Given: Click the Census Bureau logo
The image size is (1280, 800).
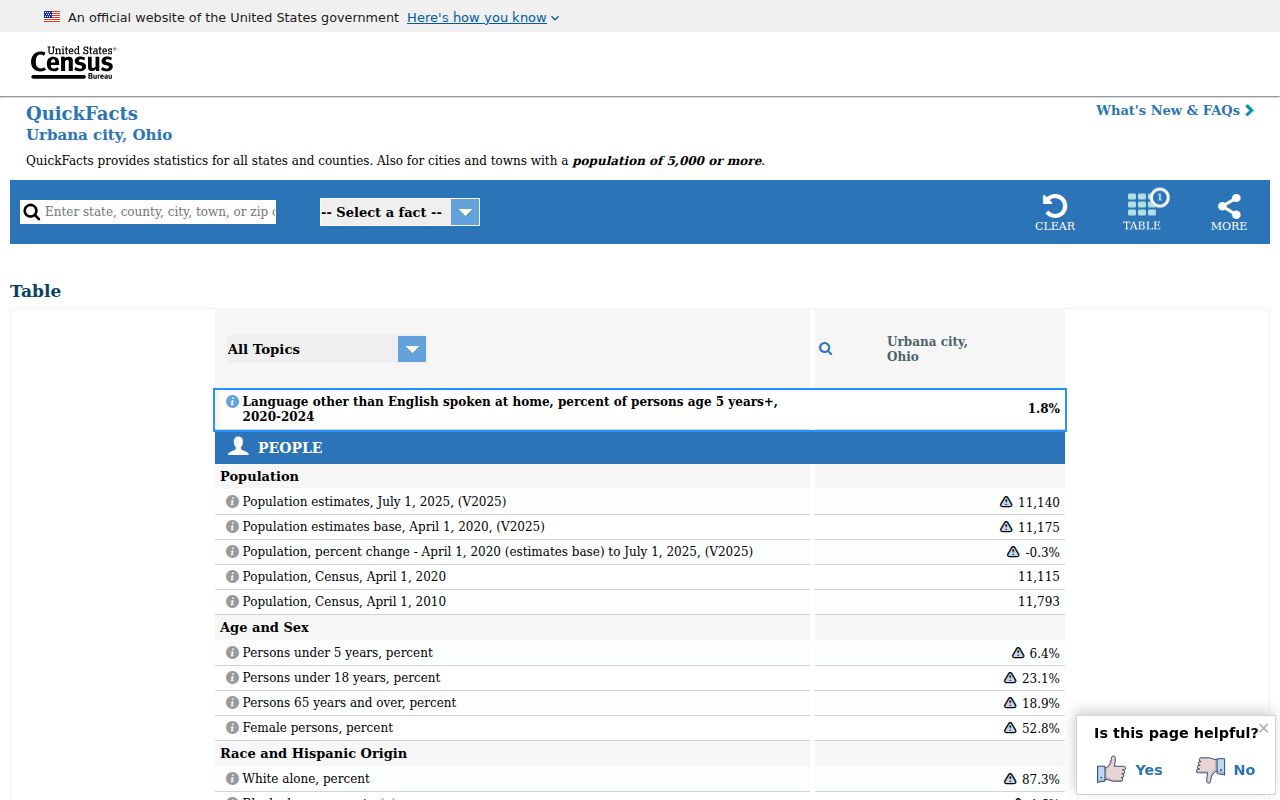Looking at the screenshot, I should (x=73, y=63).
